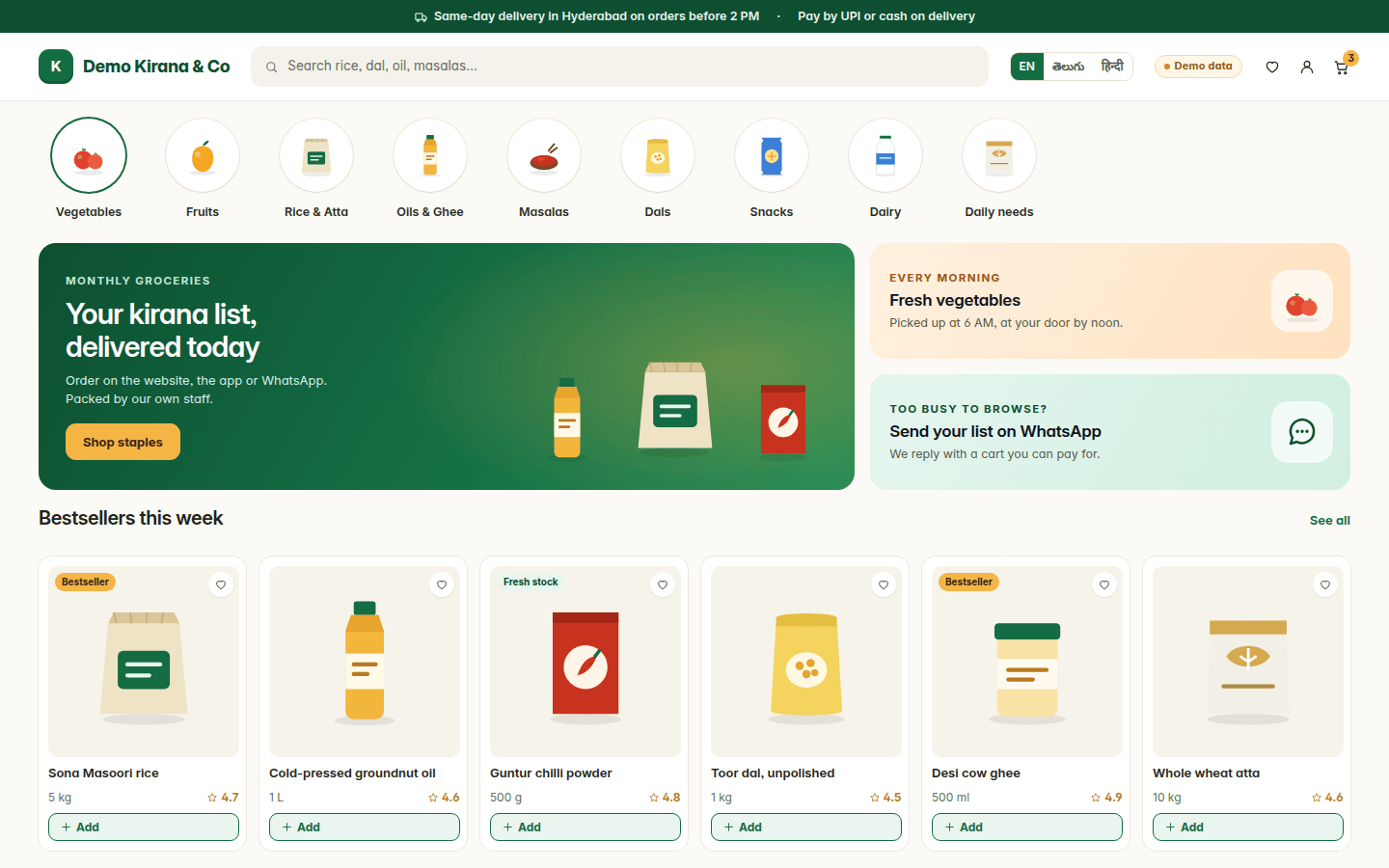Open the Whole wheat atta product image

click(1248, 662)
